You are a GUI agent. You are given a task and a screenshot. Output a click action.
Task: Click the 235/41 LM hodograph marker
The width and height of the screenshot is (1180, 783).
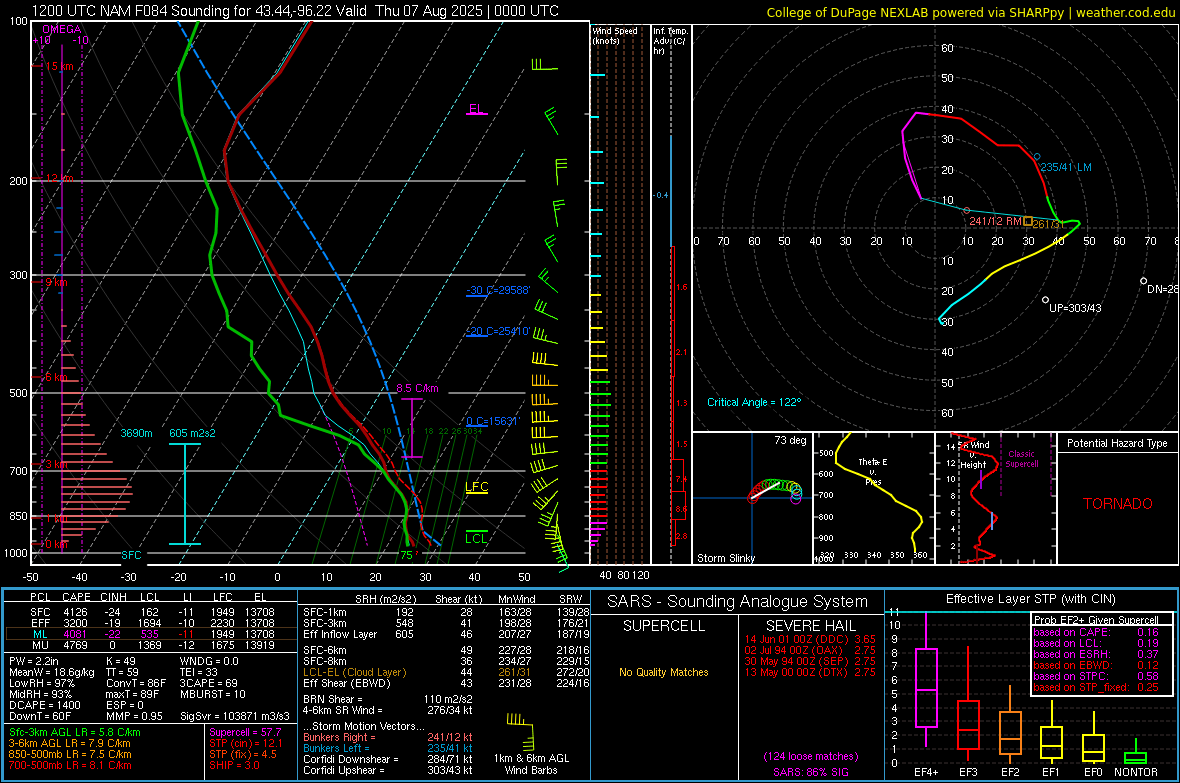[1037, 157]
